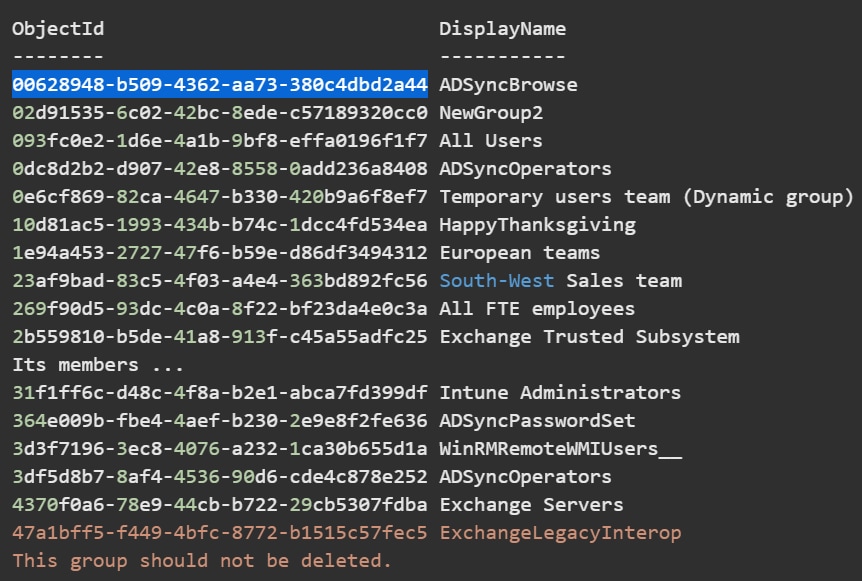Viewport: 862px width, 581px height.
Task: Click the 'Its members ...' line
Action: point(98,365)
